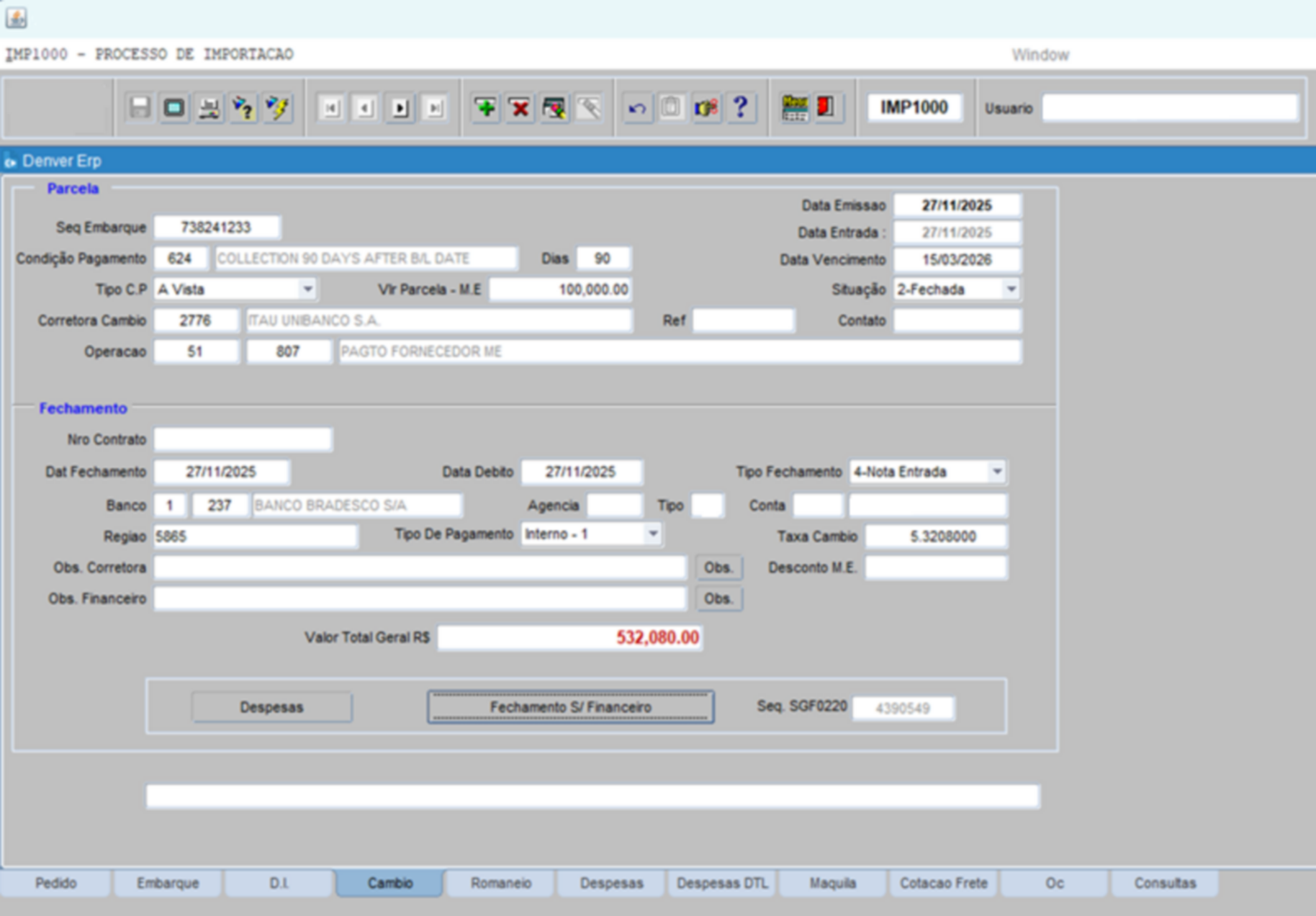Expand Tipo Fechamento combo box
Image resolution: width=1316 pixels, height=916 pixels.
(996, 472)
